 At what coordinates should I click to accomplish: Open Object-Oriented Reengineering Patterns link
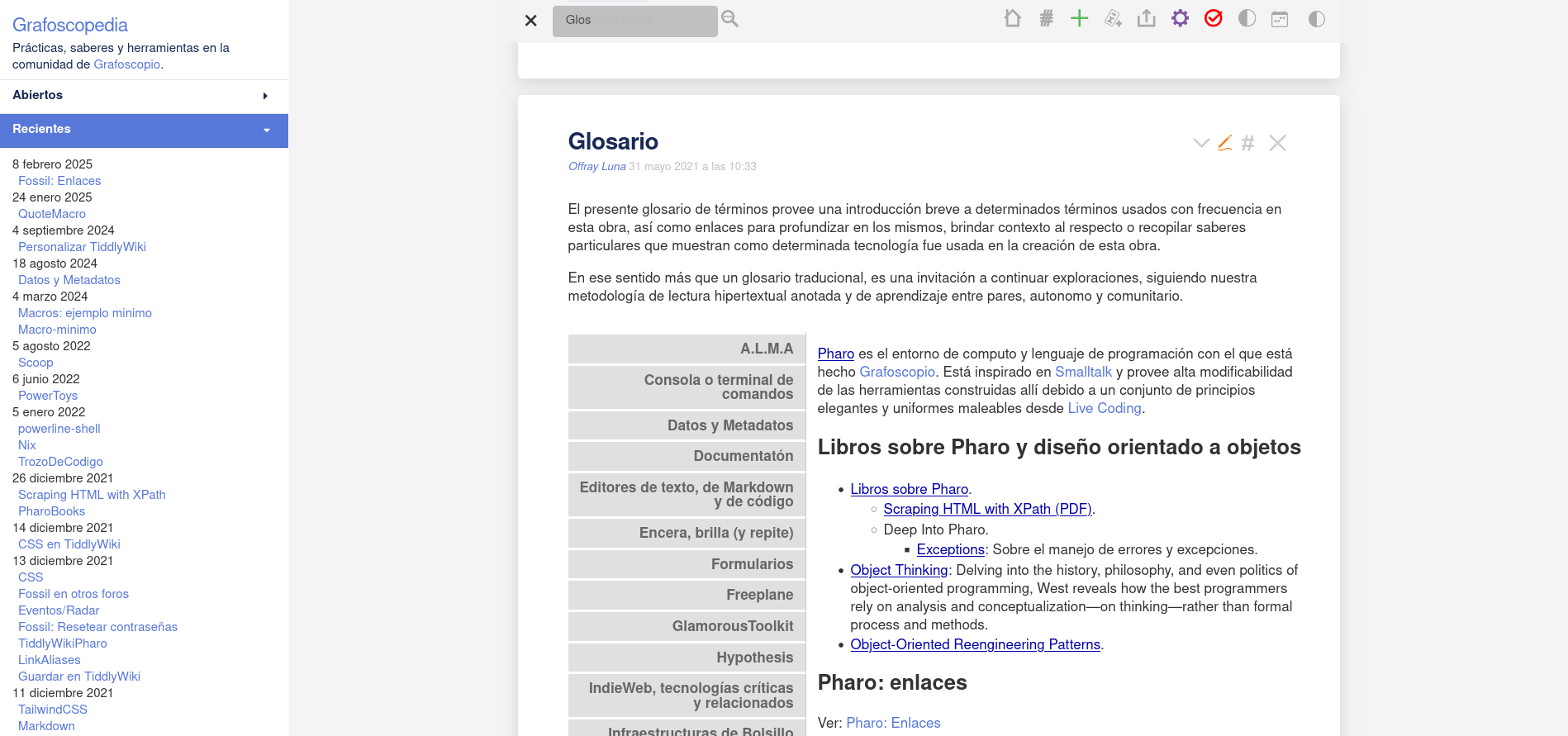[975, 644]
